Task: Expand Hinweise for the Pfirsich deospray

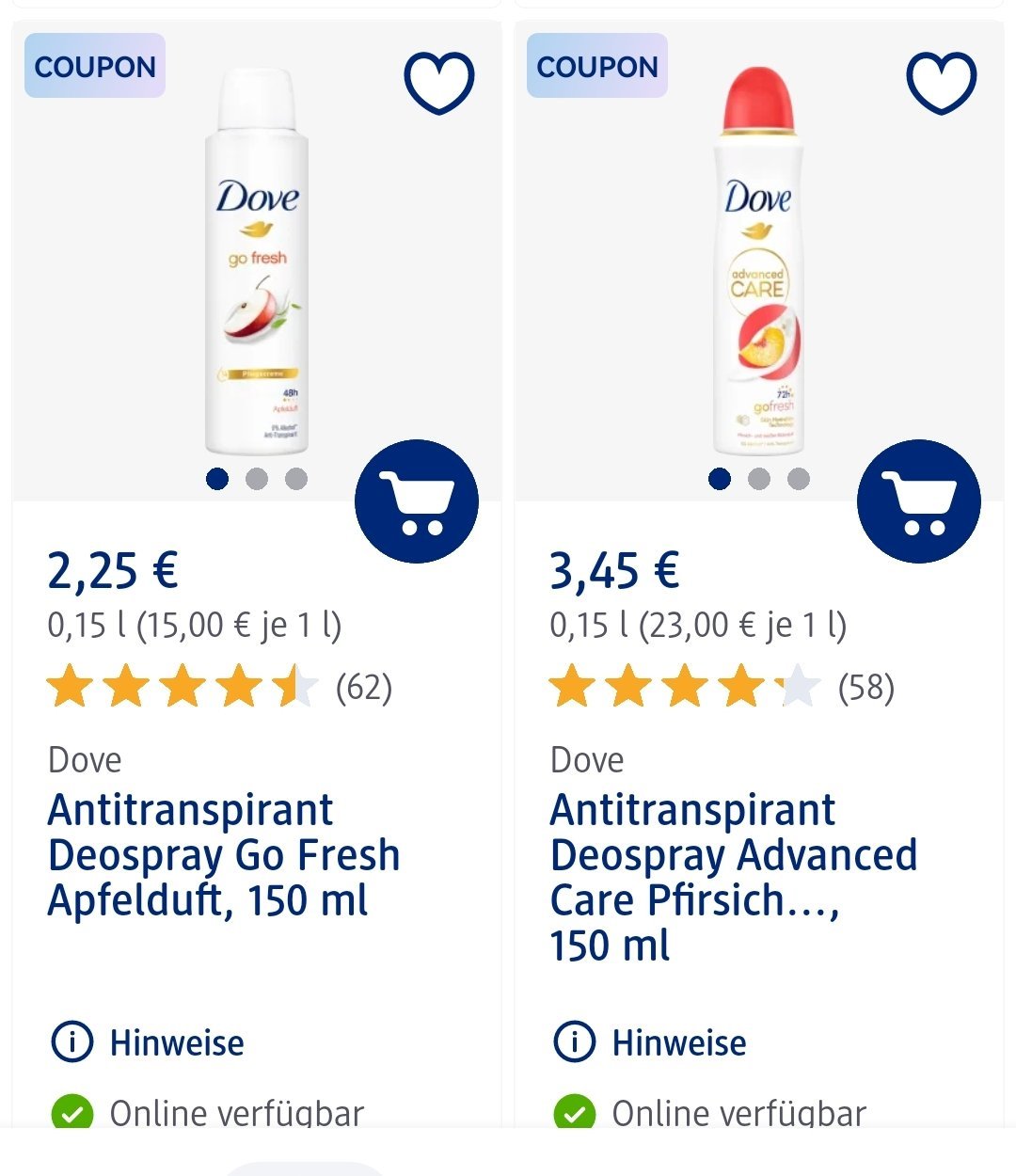Action: pyautogui.click(x=679, y=1042)
